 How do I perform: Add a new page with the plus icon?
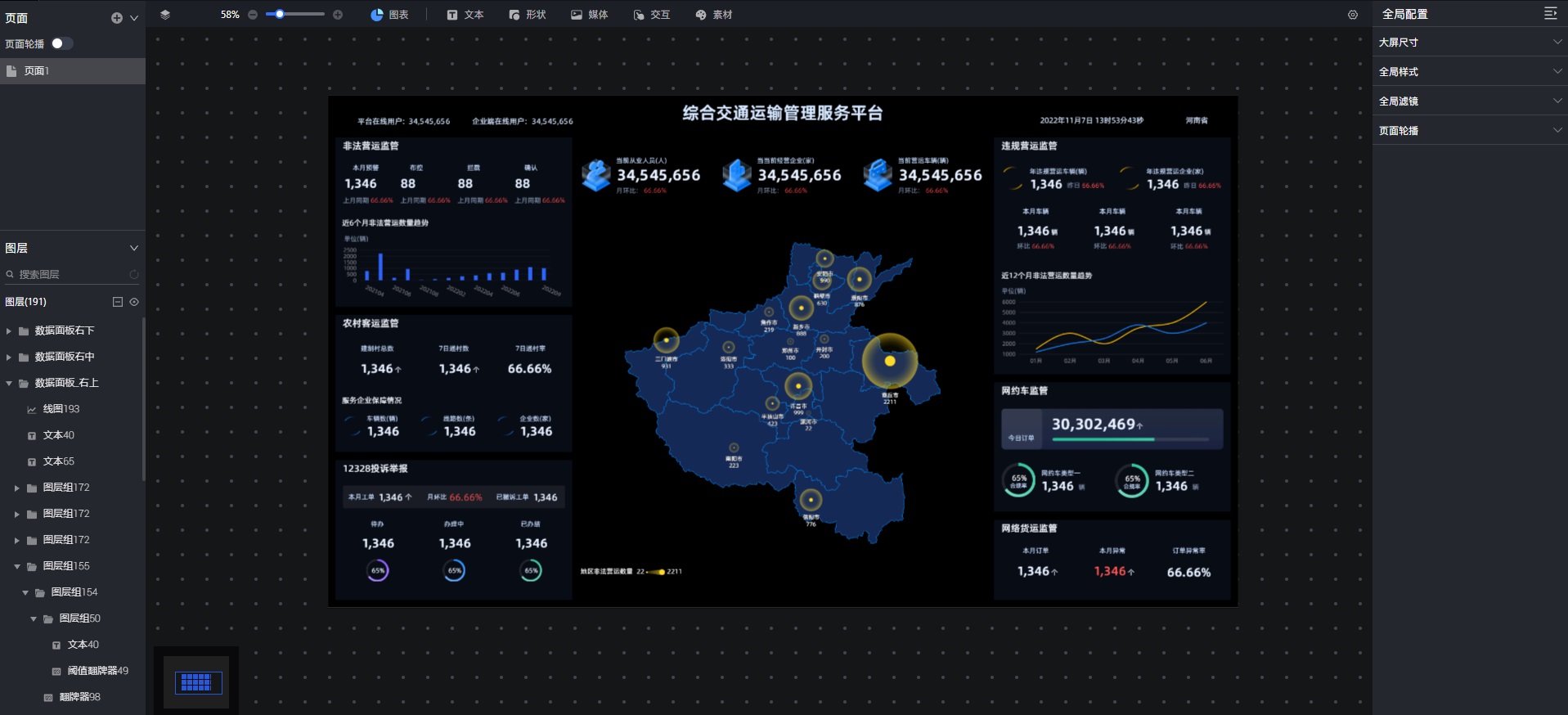pyautogui.click(x=116, y=18)
